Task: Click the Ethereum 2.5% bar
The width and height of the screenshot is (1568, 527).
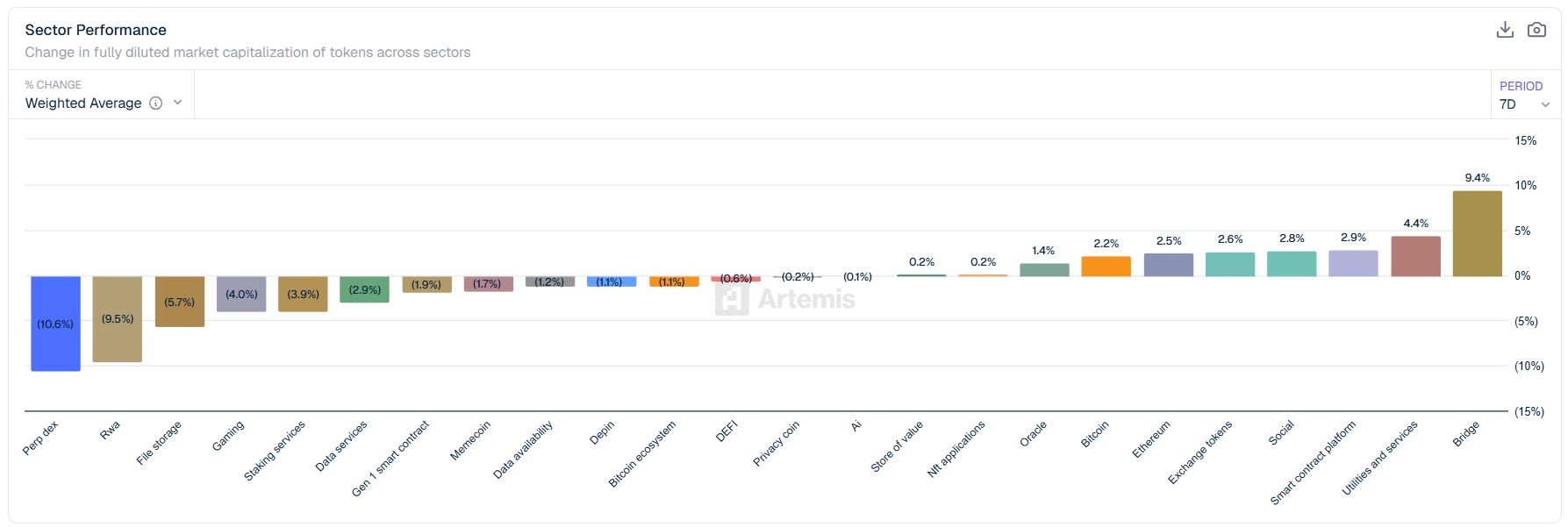Action: point(1168,265)
